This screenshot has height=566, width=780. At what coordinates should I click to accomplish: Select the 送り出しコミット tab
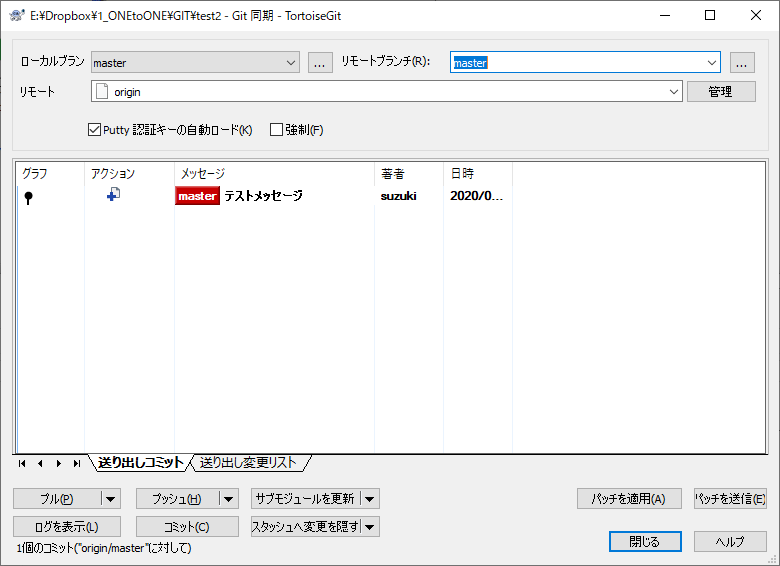click(140, 463)
